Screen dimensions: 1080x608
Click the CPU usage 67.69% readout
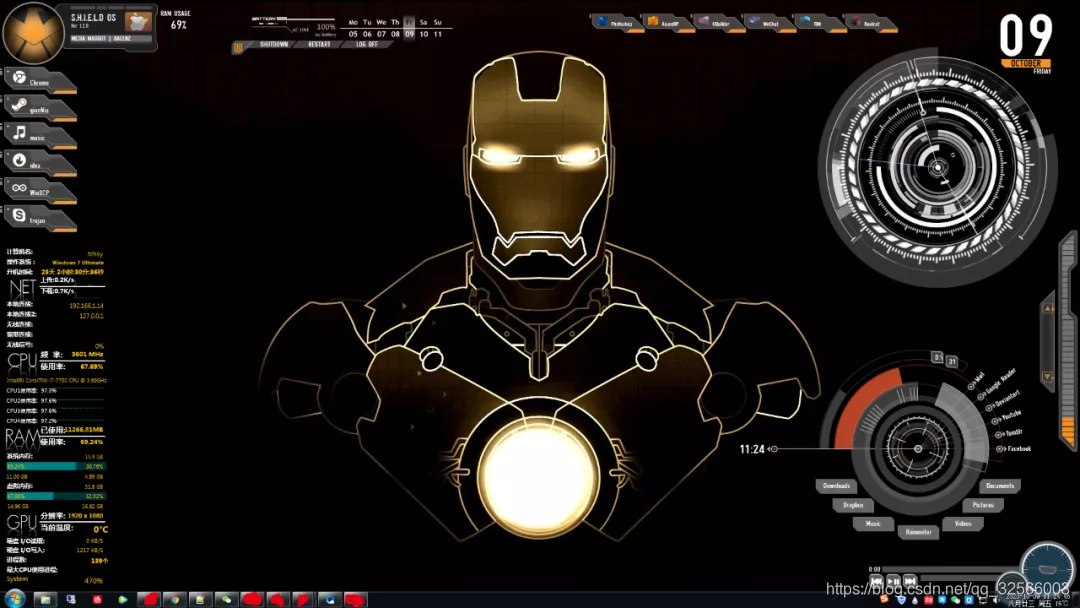pos(92,367)
